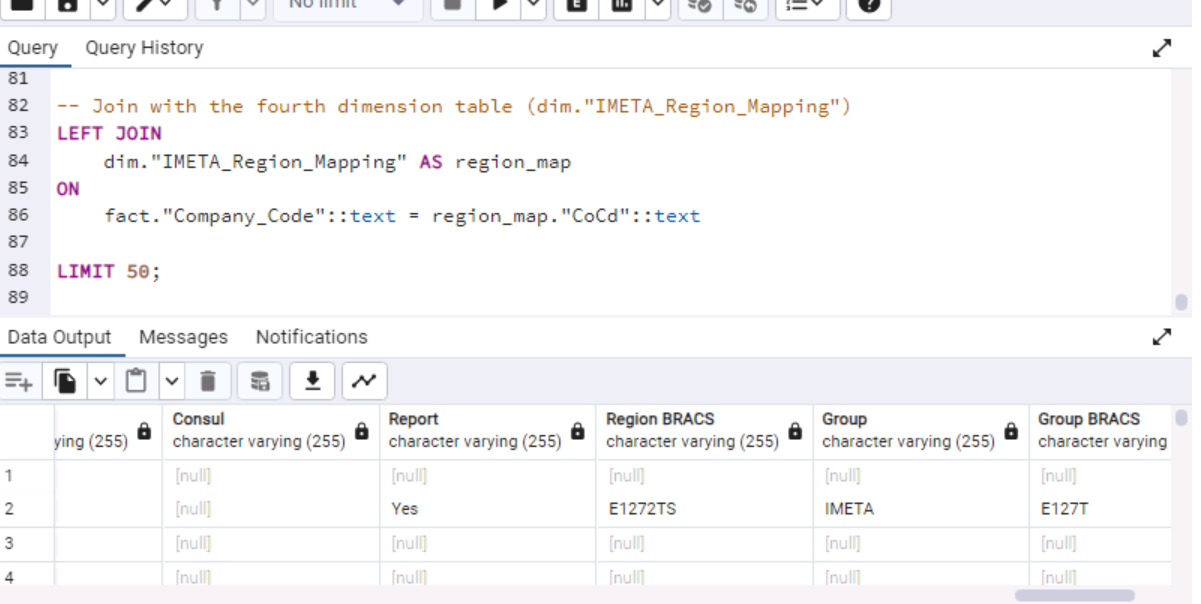Open the Graph Visualiser line chart icon

(x=364, y=381)
